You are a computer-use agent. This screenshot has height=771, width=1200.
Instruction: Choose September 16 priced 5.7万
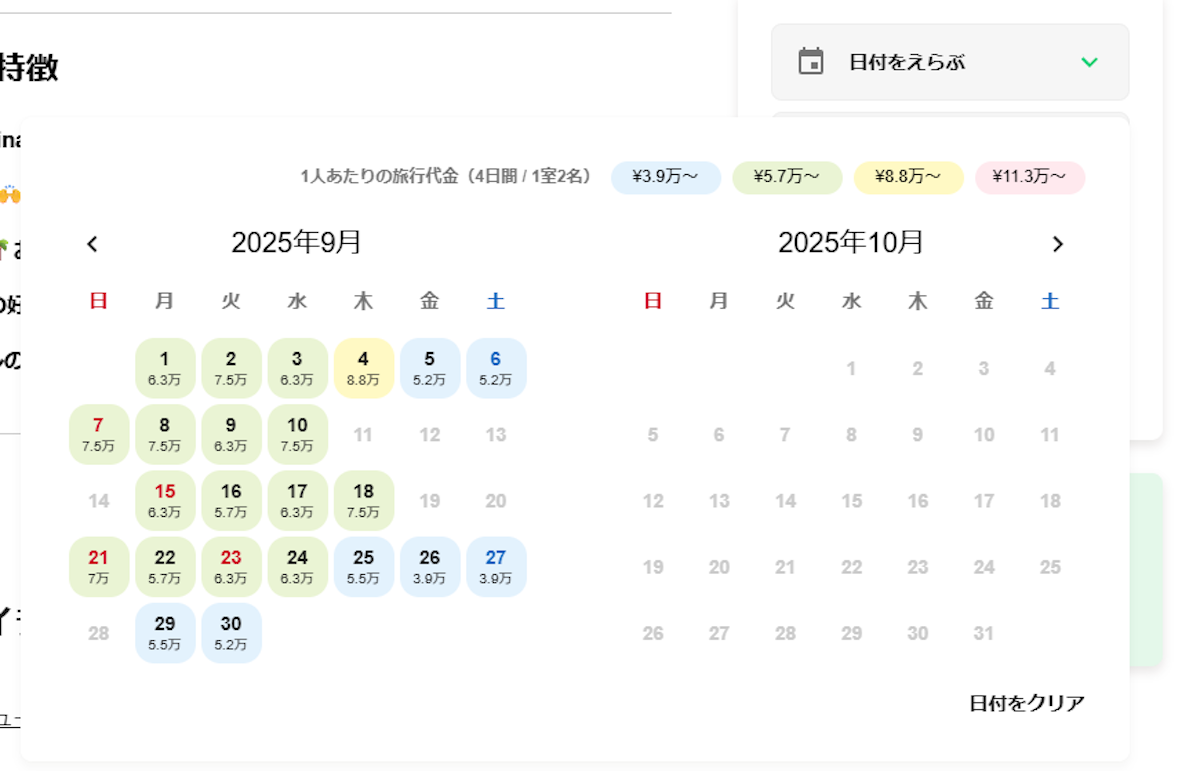[231, 500]
